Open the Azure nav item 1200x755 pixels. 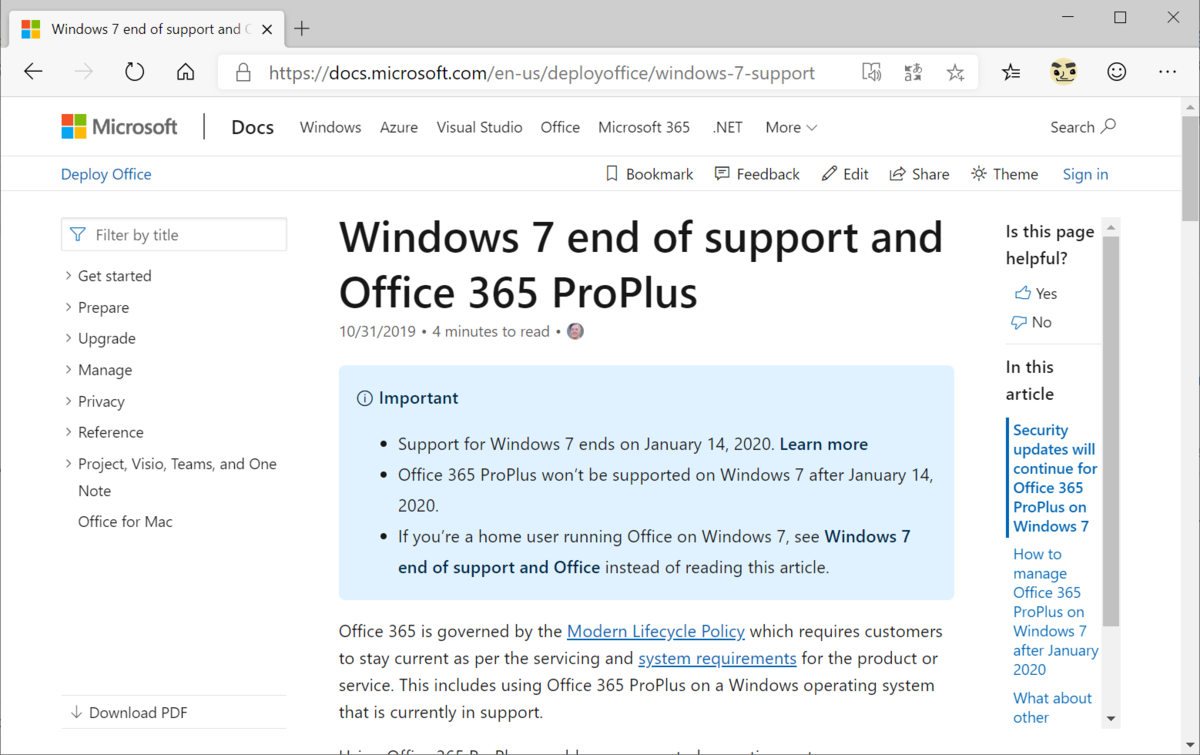(x=399, y=127)
